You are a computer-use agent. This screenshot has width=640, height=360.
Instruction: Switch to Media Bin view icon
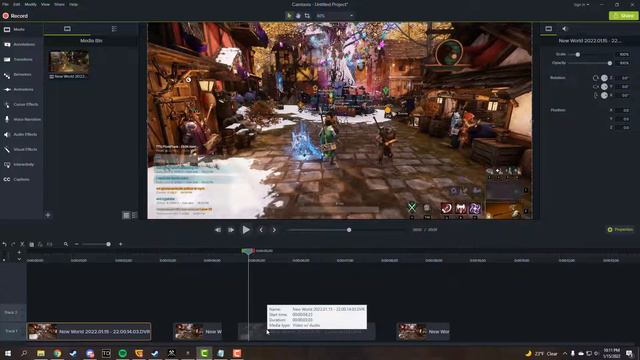pos(67,29)
